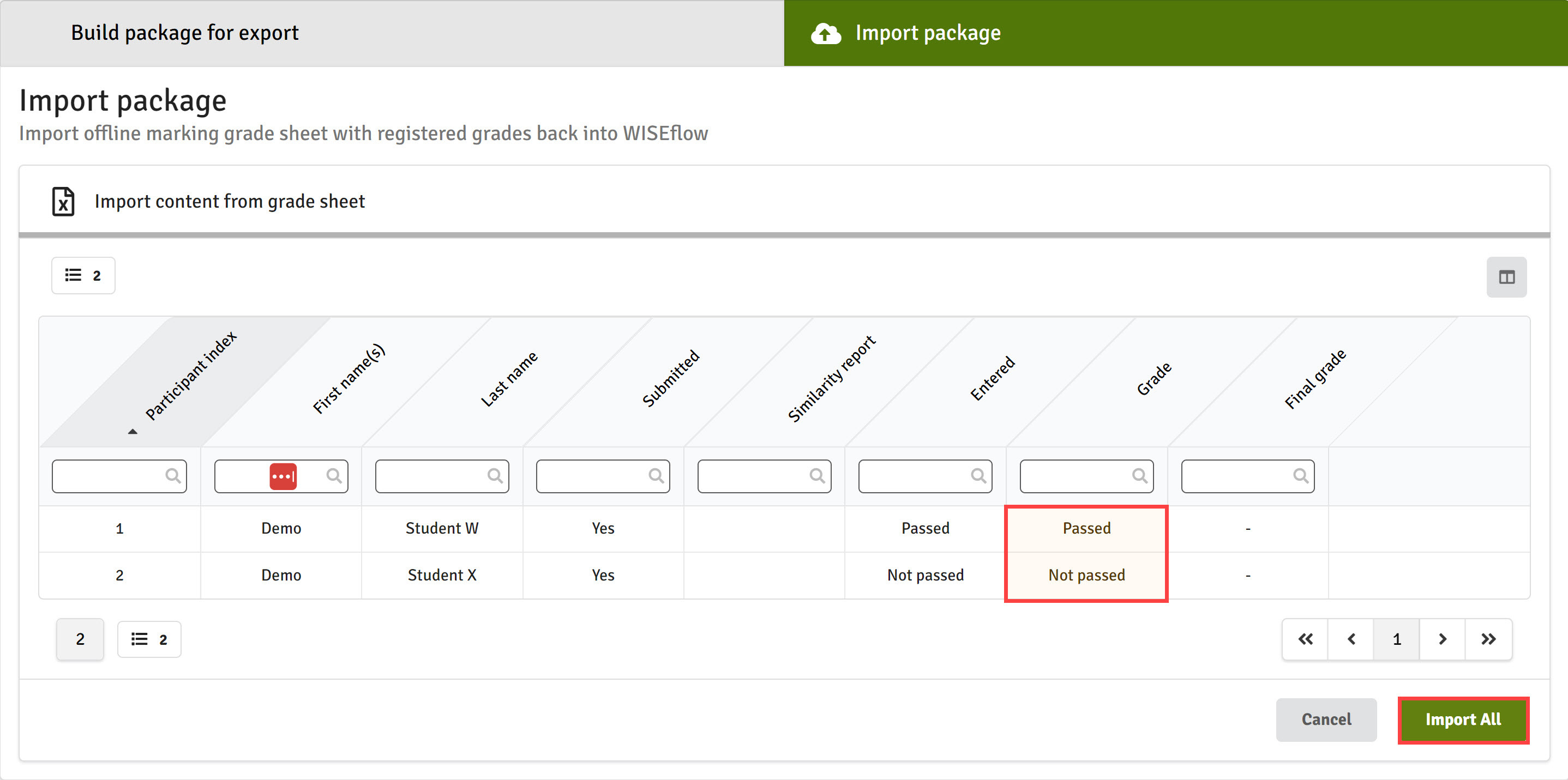Click the First name(s) filter field
This screenshot has width=1568, height=780.
coord(281,476)
